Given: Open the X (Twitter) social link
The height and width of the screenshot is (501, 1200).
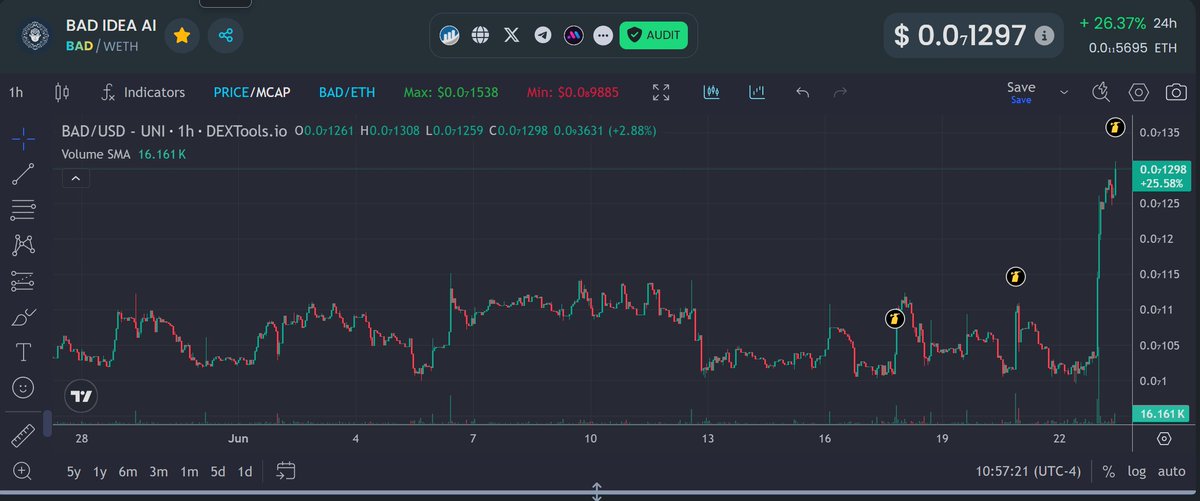Looking at the screenshot, I should pyautogui.click(x=512, y=35).
